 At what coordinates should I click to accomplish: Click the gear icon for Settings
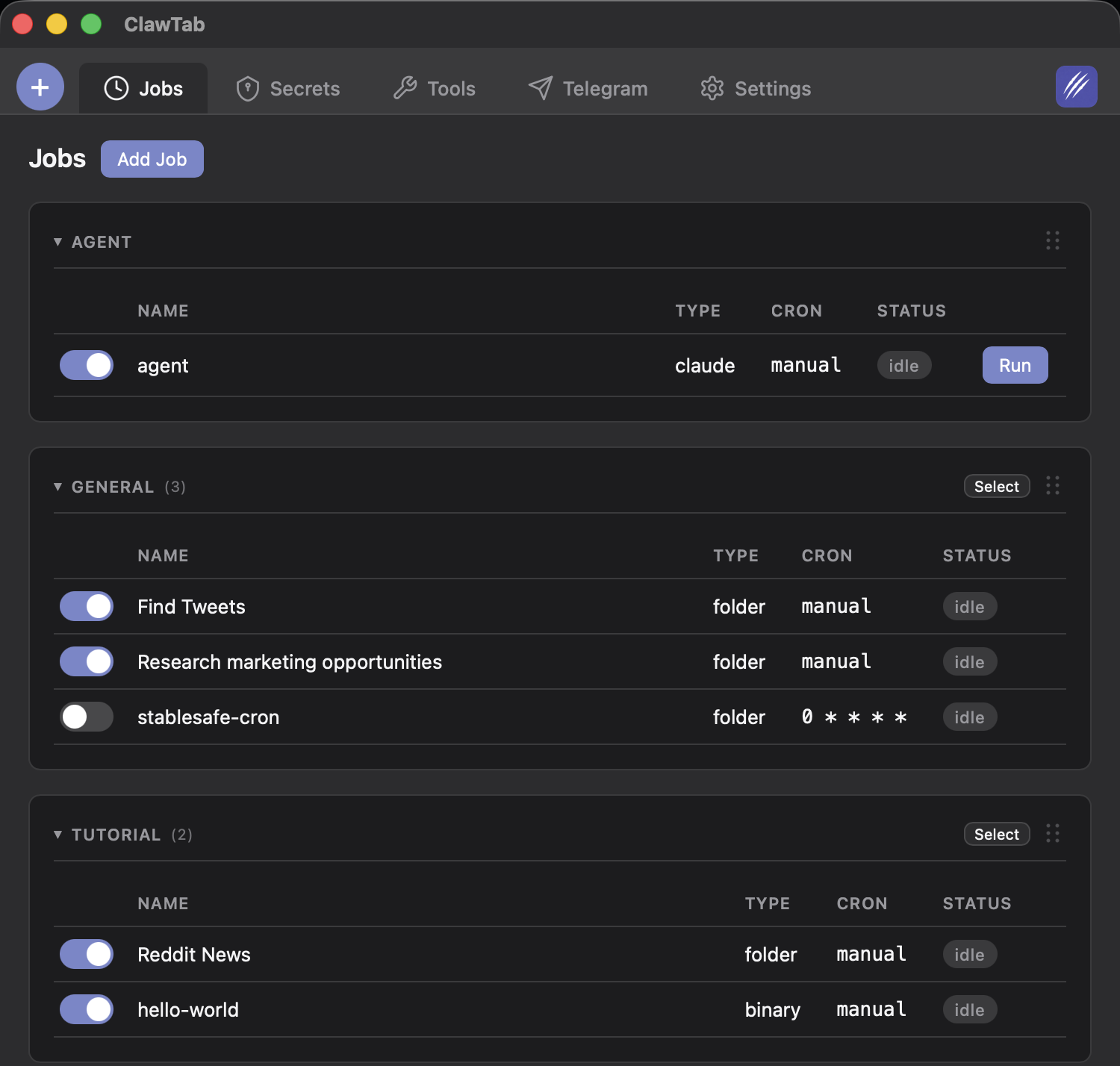712,88
